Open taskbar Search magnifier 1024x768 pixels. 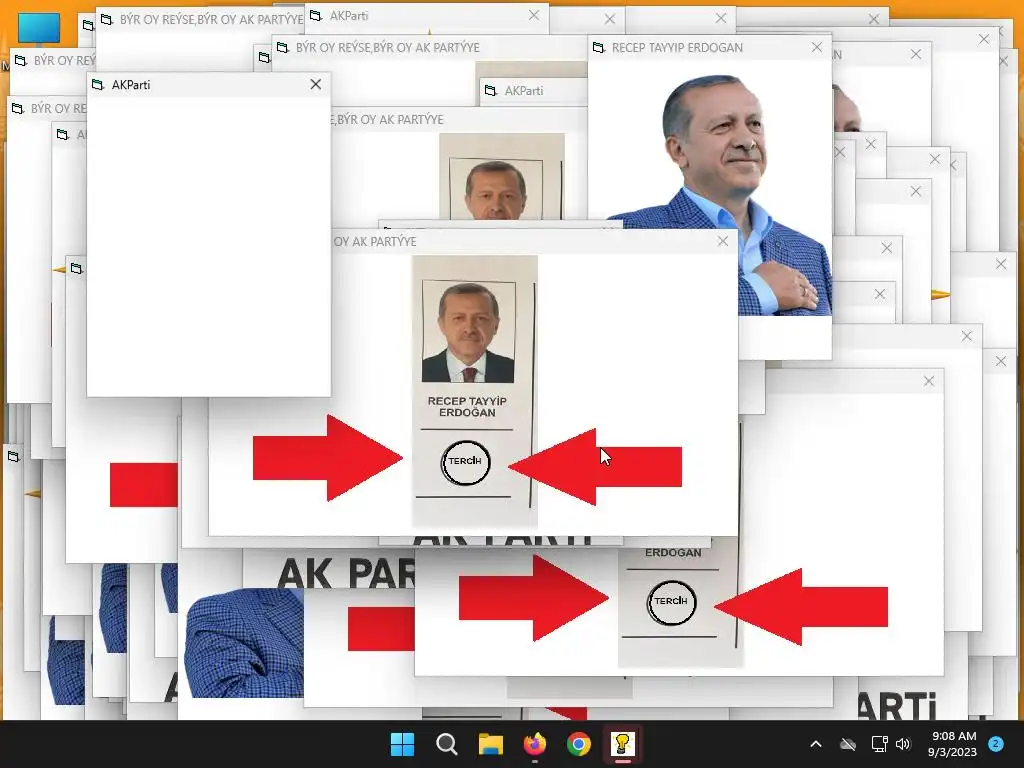click(x=447, y=744)
